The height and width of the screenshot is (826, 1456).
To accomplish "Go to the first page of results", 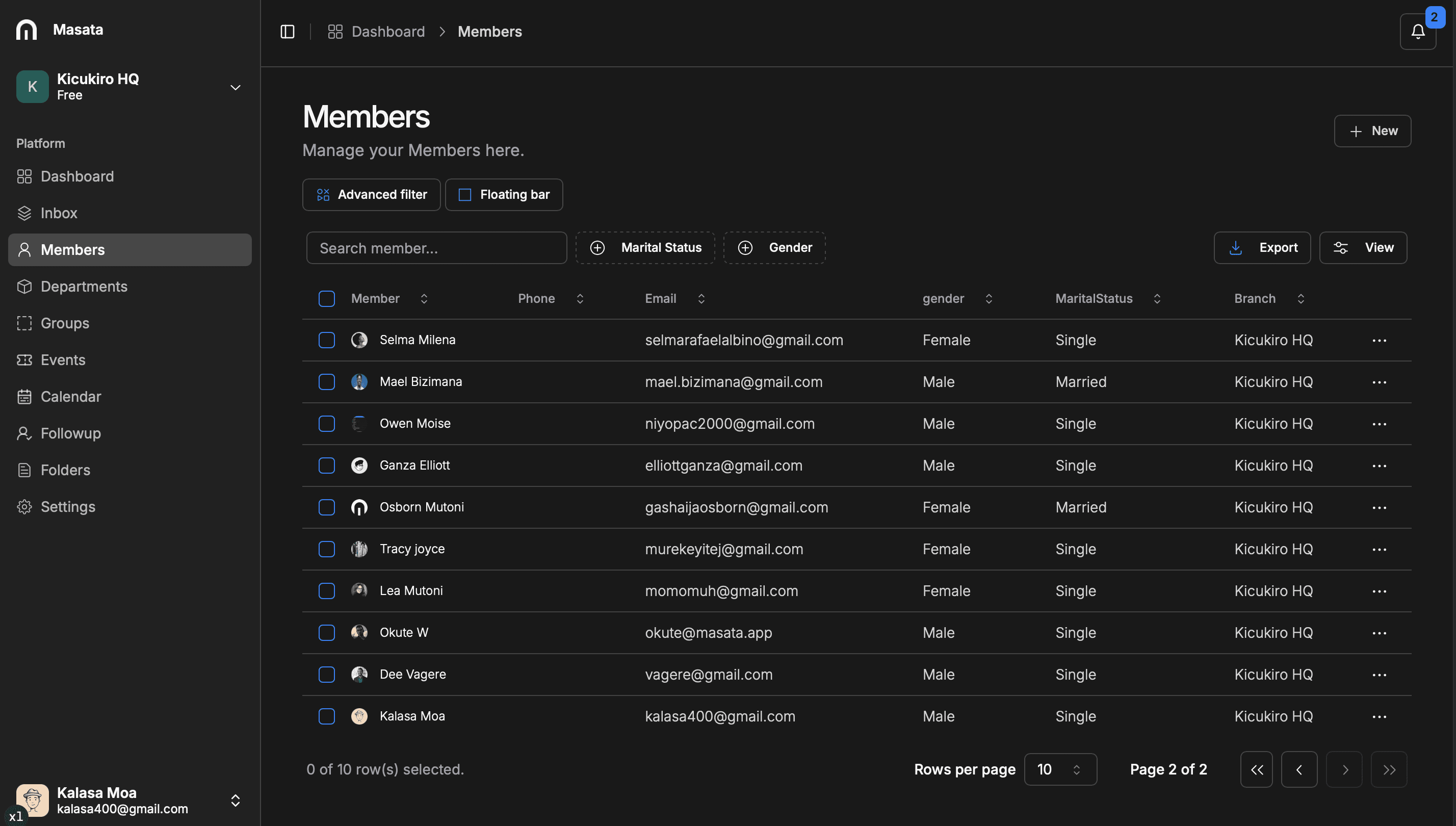I will pyautogui.click(x=1256, y=769).
